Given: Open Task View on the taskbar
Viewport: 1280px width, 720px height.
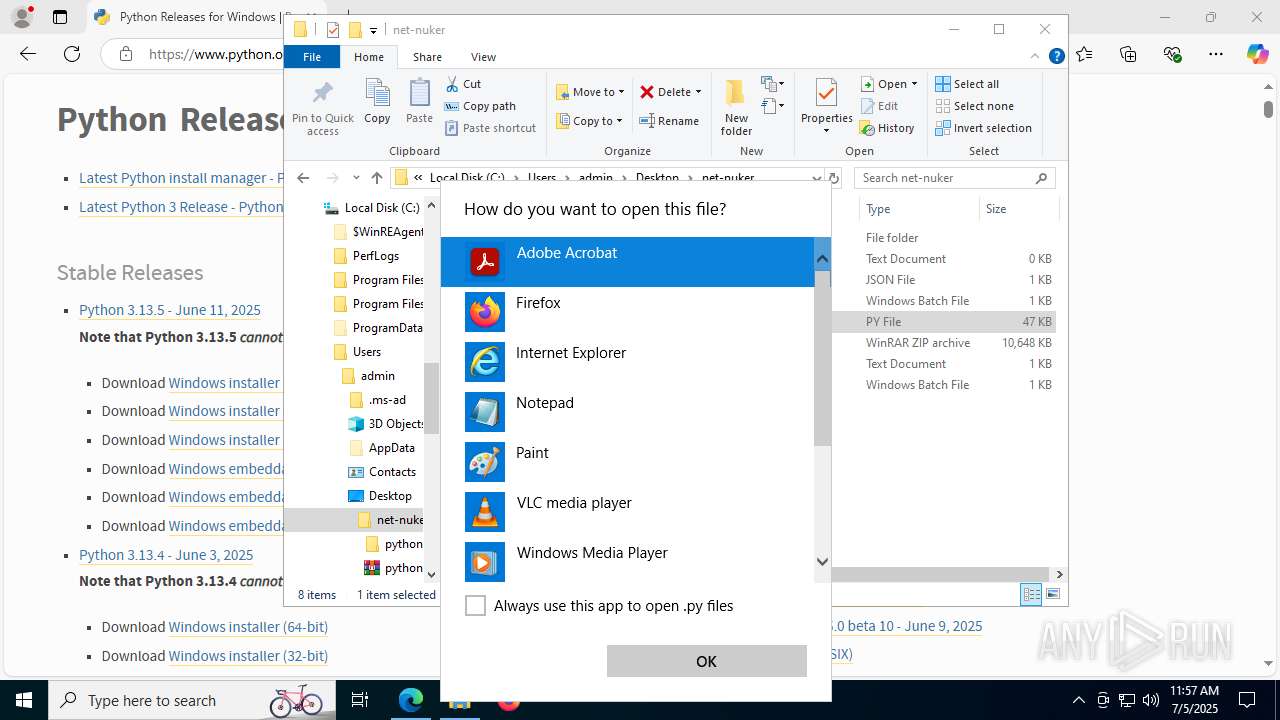Looking at the screenshot, I should pyautogui.click(x=360, y=700).
